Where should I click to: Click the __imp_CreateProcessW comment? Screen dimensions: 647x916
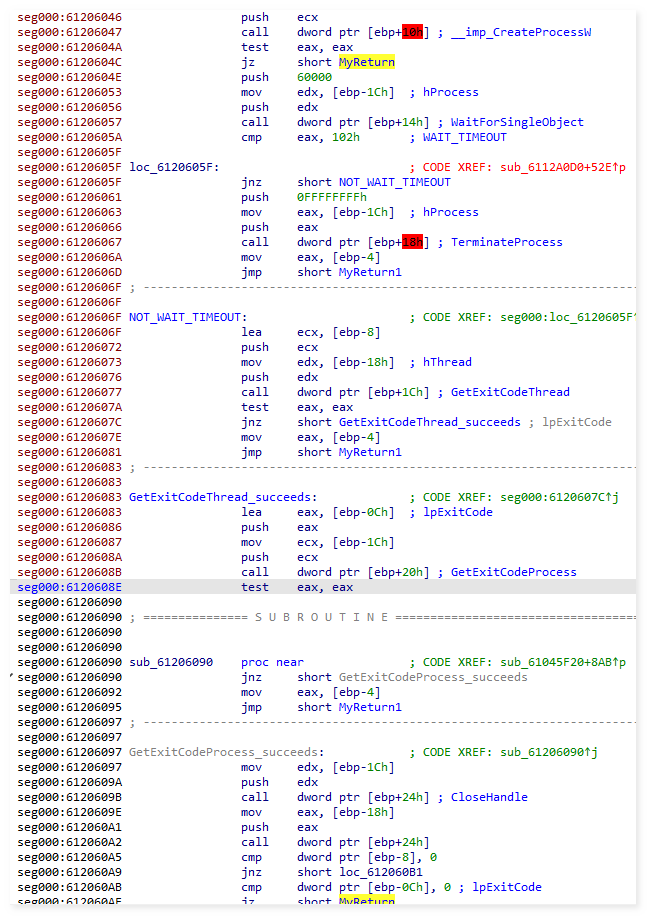[x=521, y=32]
